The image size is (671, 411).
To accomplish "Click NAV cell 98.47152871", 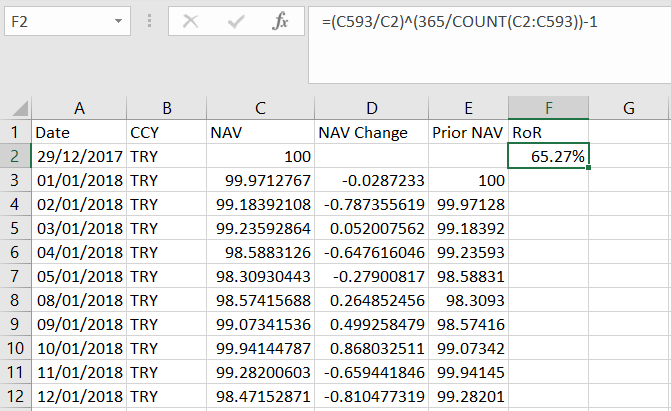I will coord(260,396).
